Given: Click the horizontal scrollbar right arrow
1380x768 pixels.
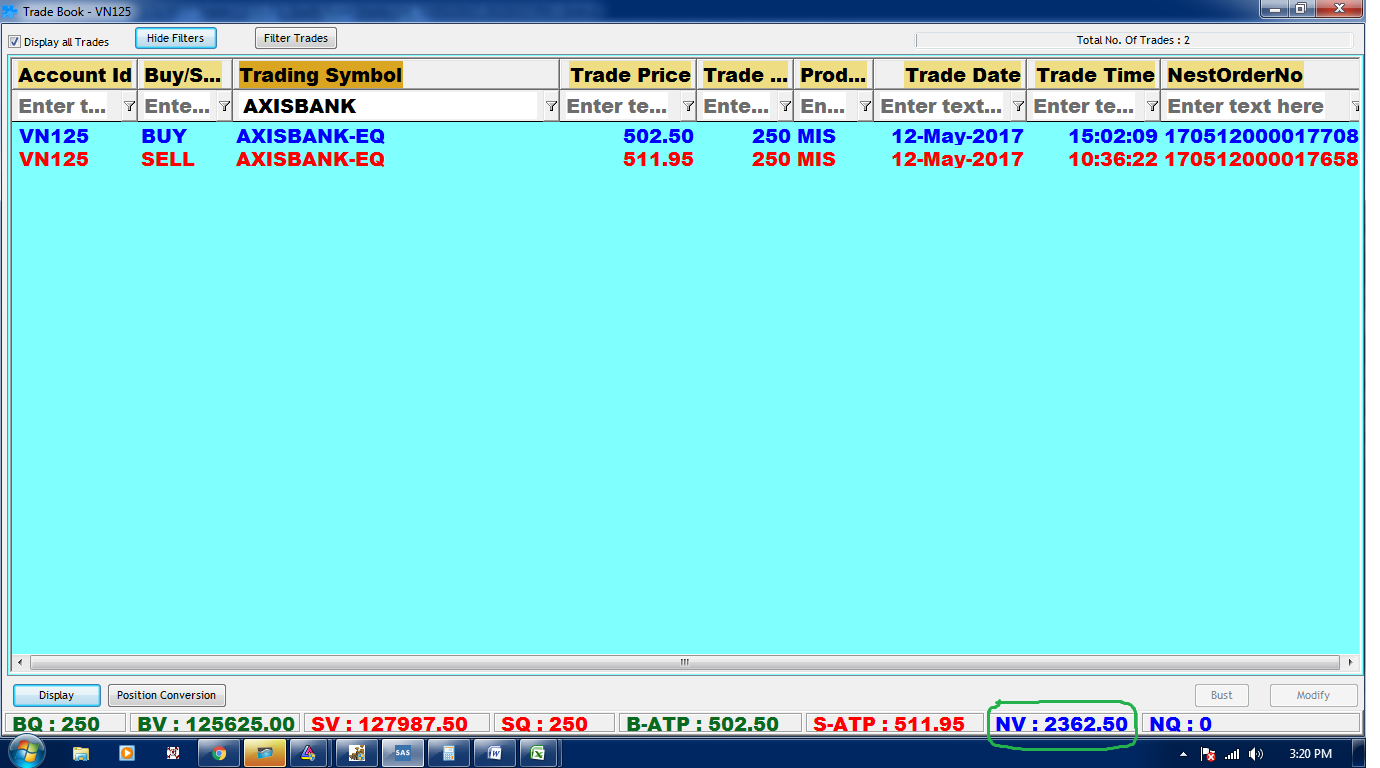Looking at the screenshot, I should [x=1351, y=662].
